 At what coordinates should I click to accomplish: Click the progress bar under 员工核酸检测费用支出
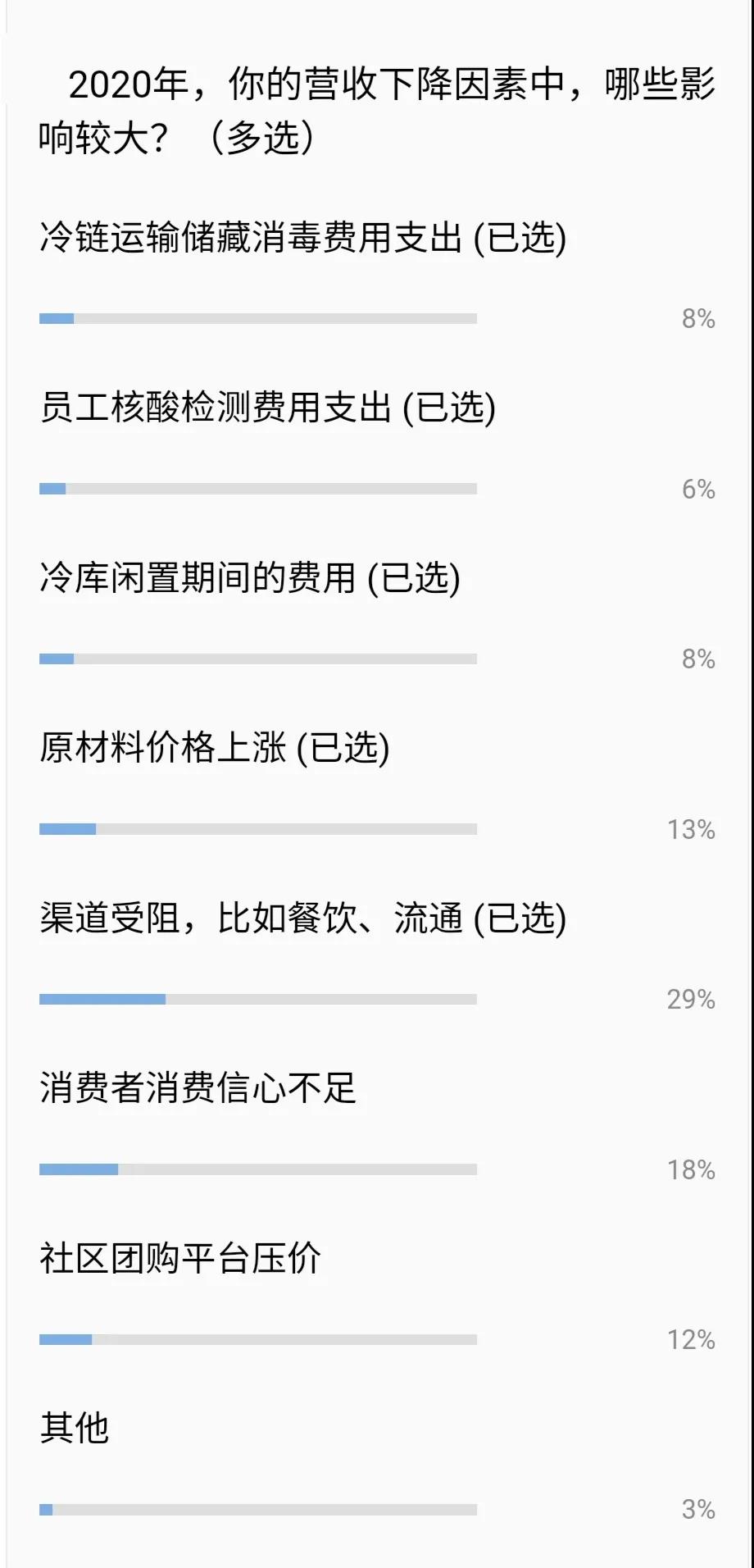point(258,489)
